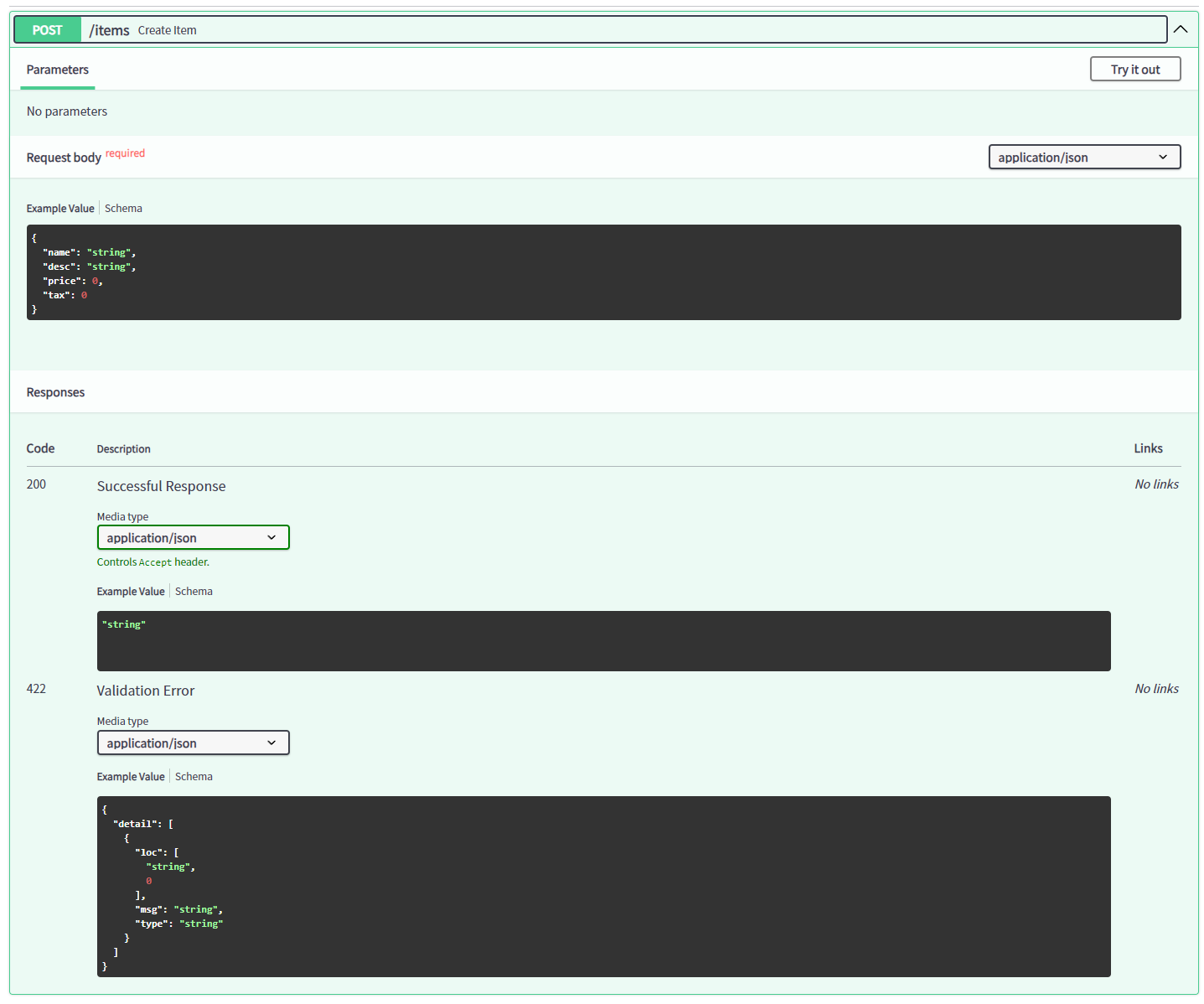Select the 200 response Schema tab

pyautogui.click(x=194, y=592)
